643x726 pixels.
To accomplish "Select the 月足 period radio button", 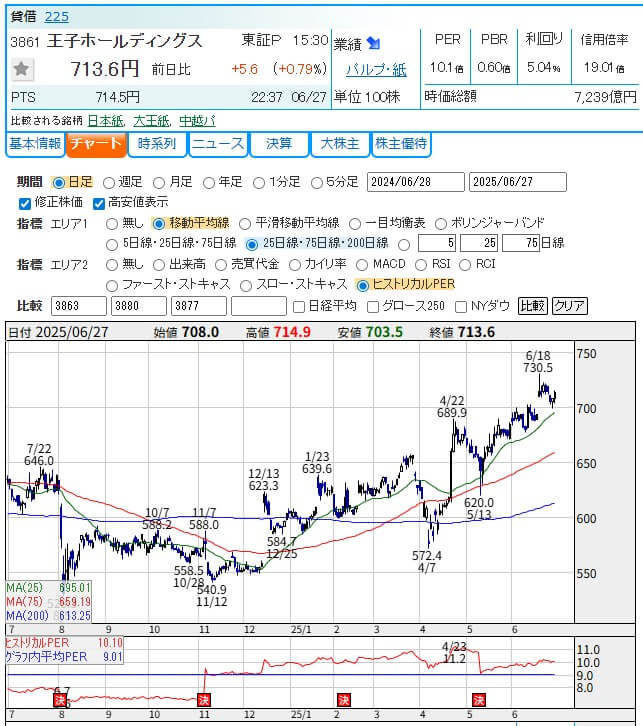I will click(x=159, y=183).
